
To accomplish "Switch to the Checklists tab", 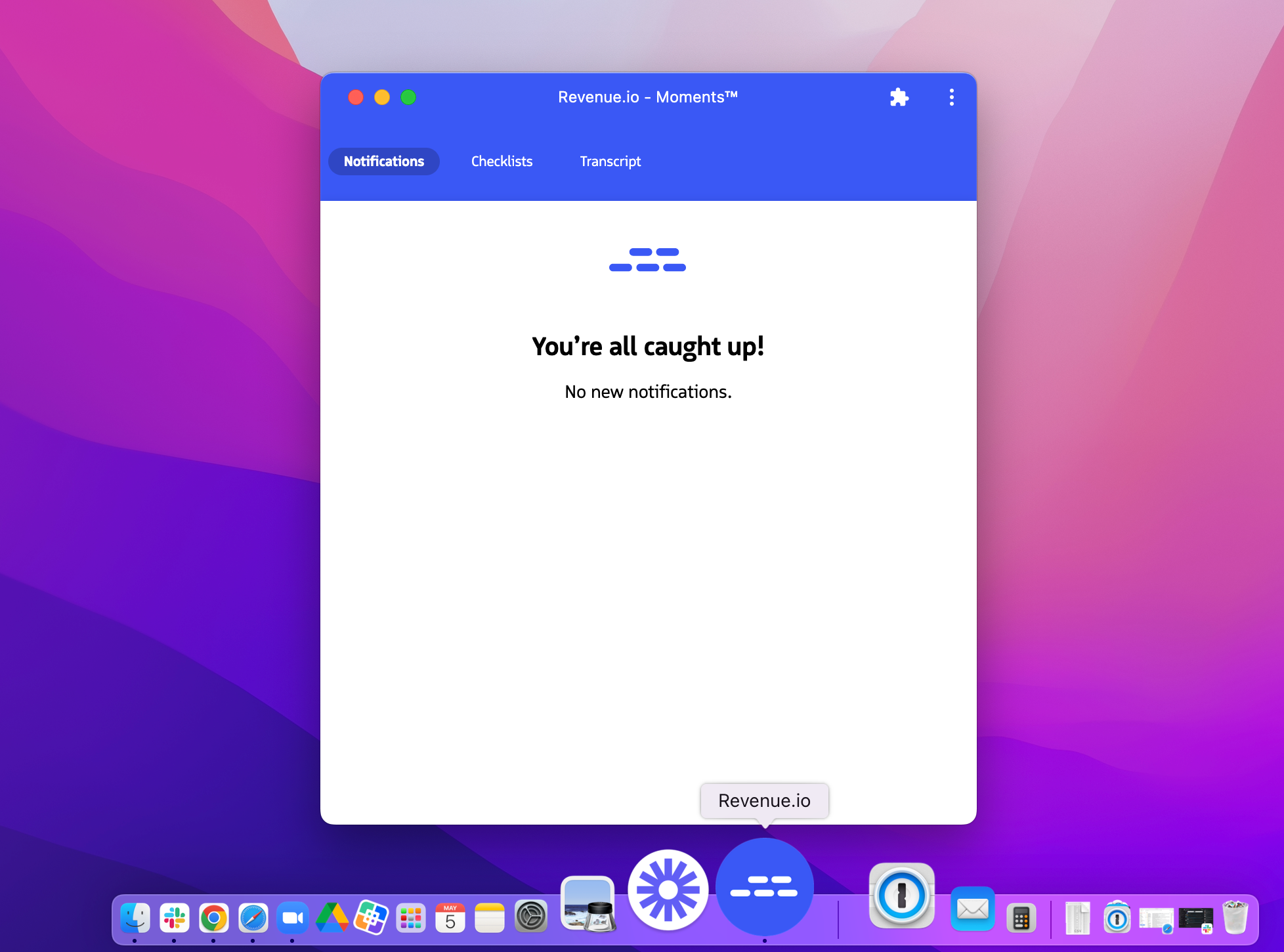I will point(502,162).
